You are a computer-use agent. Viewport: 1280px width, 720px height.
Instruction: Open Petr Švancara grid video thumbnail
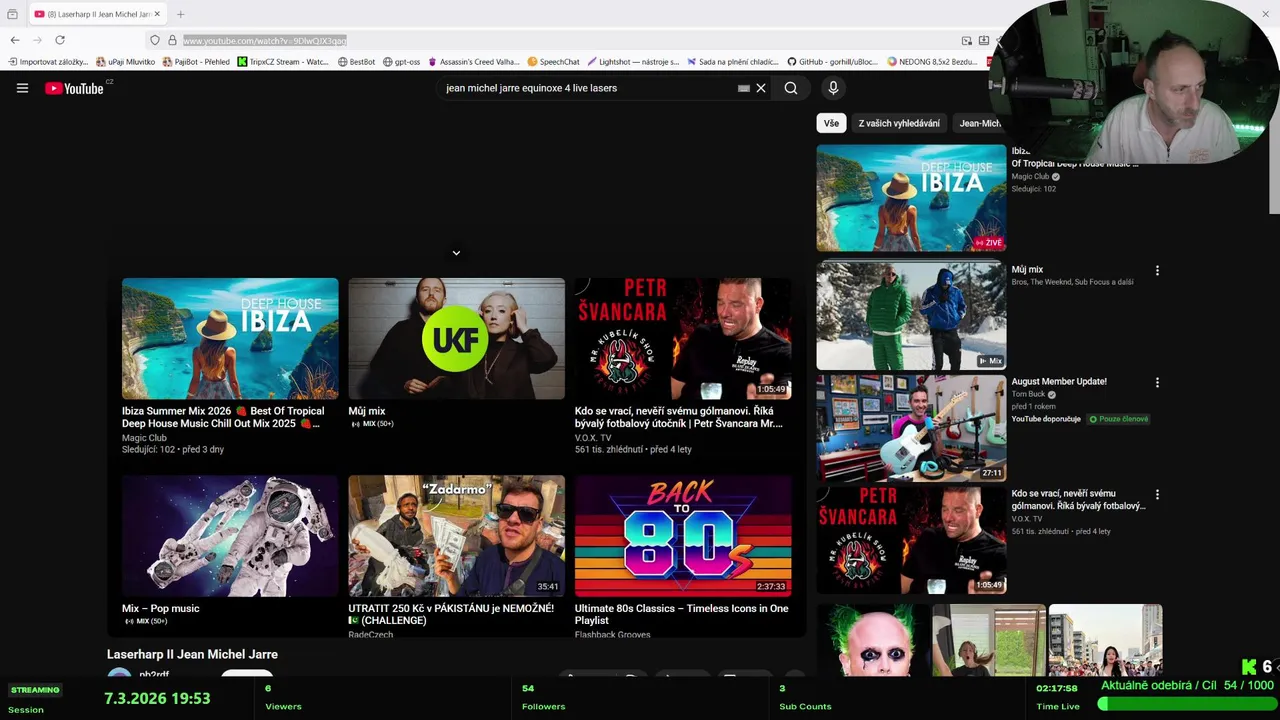pos(683,339)
